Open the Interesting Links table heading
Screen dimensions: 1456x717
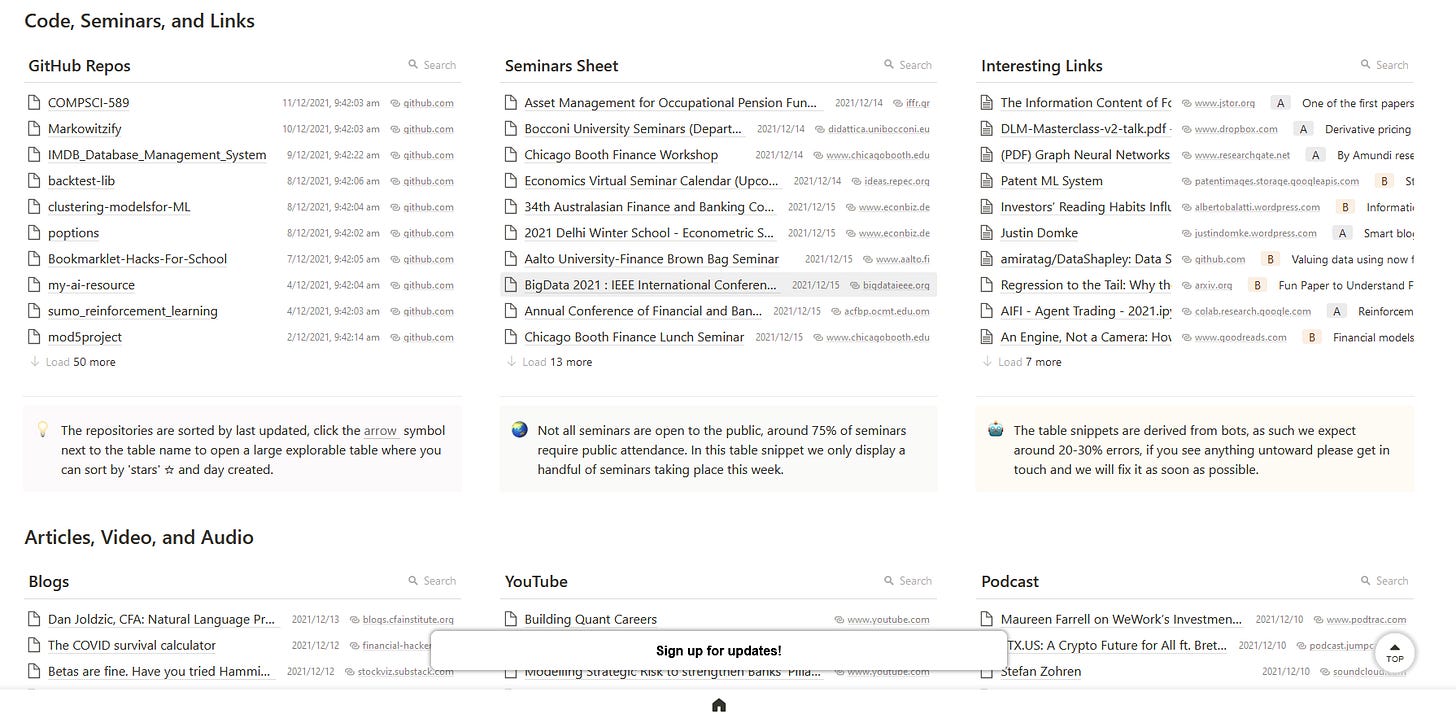pos(1042,66)
